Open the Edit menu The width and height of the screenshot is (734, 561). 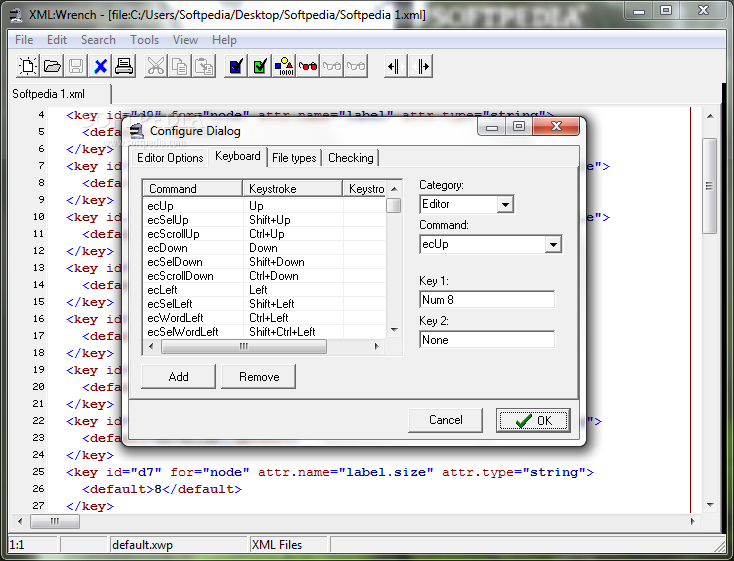click(57, 40)
